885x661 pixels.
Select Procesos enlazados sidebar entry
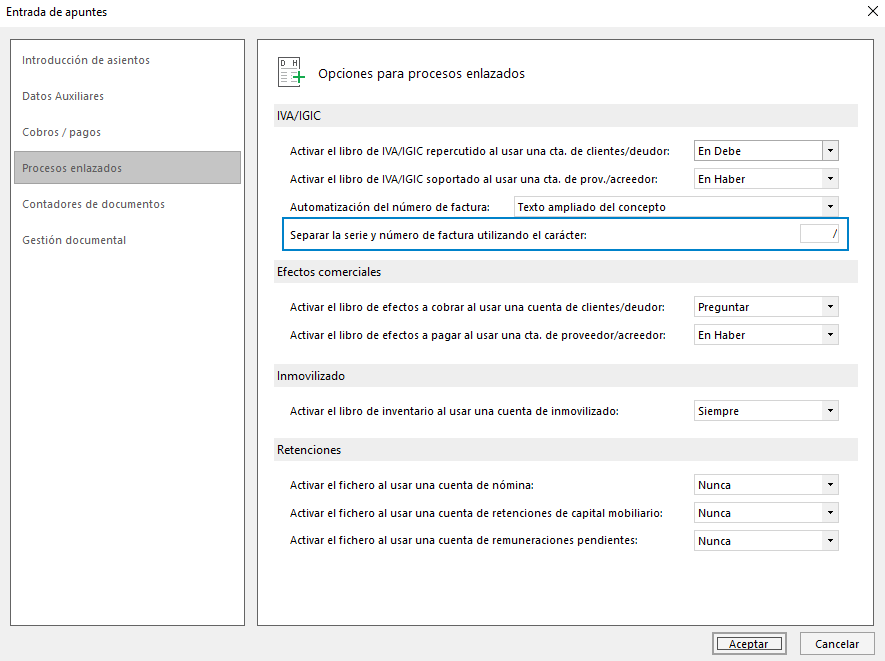coord(128,168)
